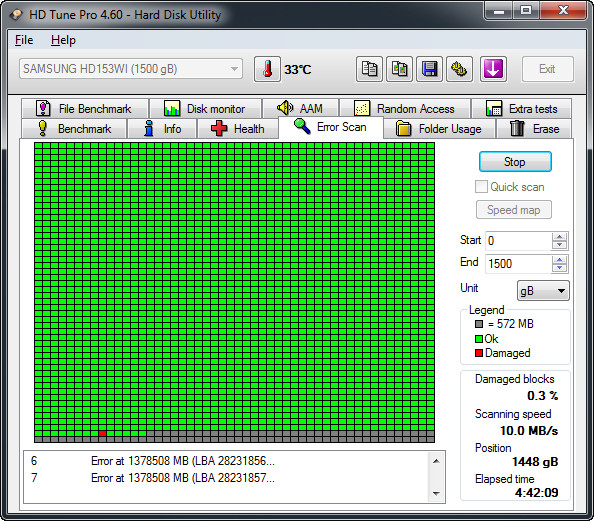Viewport: 594px width, 521px height.
Task: Increase the Start value with up arrow
Action: point(559,237)
